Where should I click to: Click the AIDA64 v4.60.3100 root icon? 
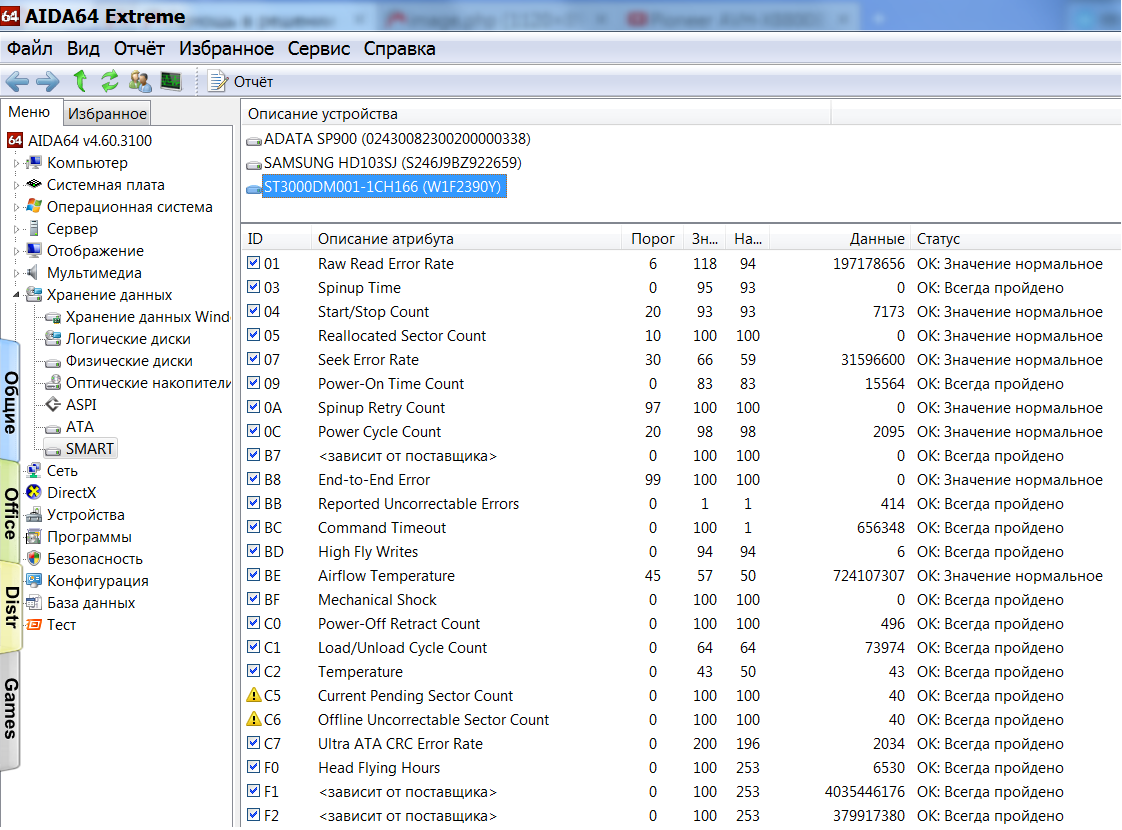(x=15, y=140)
